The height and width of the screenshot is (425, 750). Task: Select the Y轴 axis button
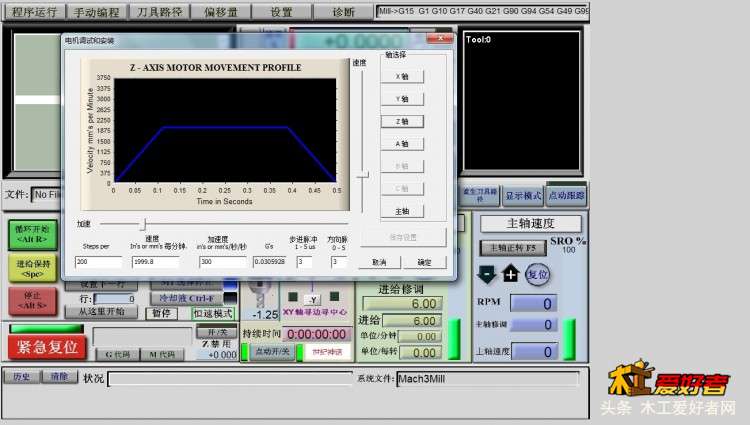coord(402,99)
